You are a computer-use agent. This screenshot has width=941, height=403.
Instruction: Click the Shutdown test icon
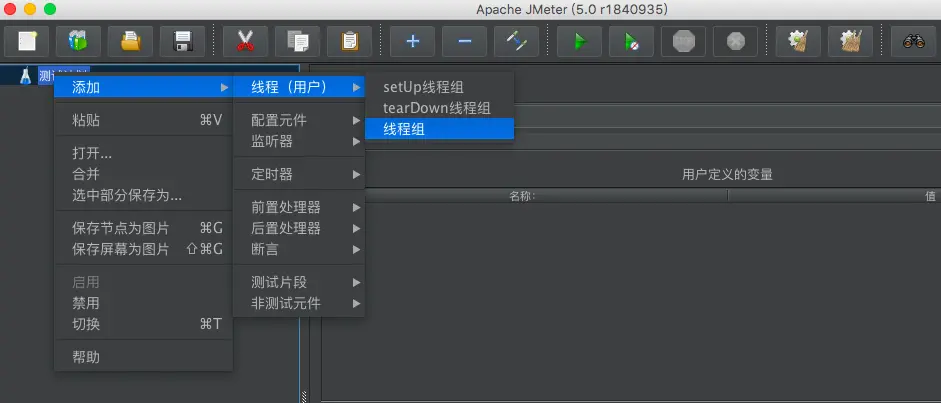click(735, 41)
